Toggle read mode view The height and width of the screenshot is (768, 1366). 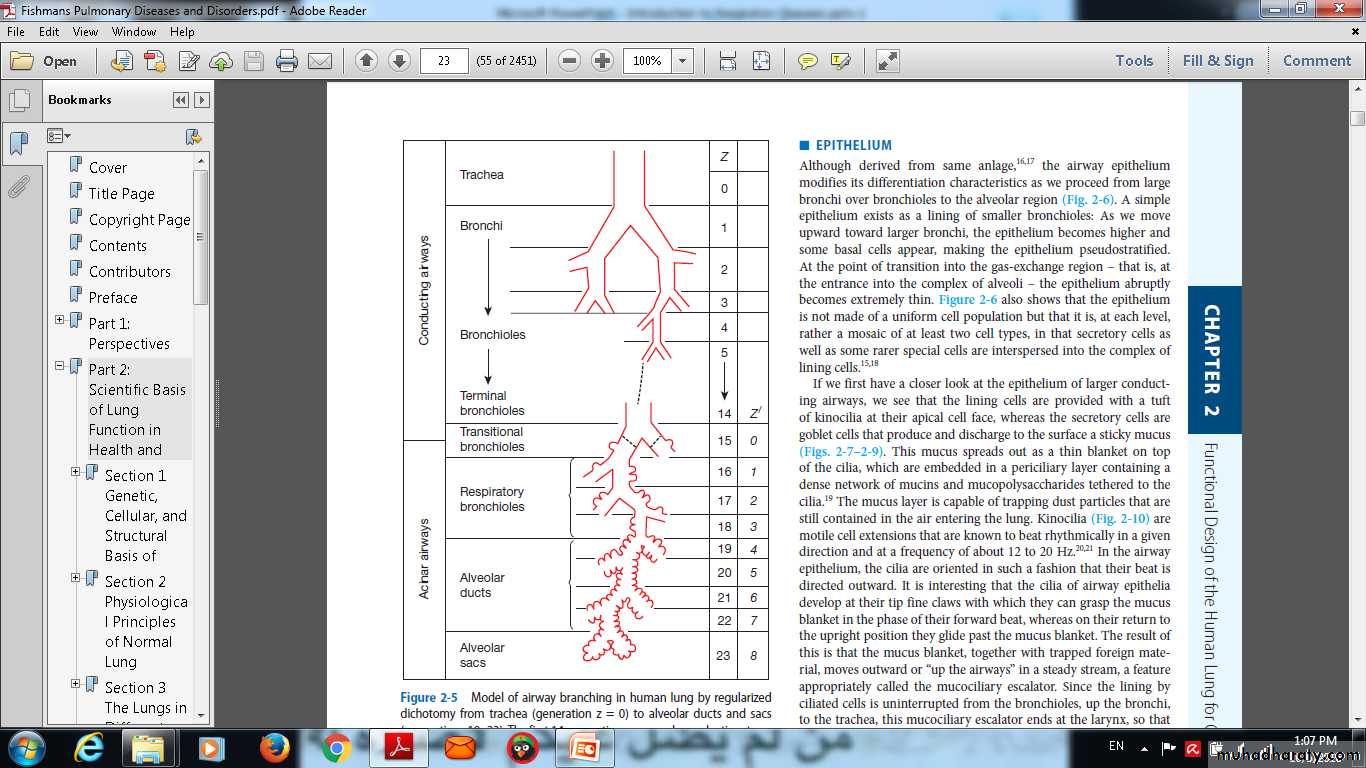click(887, 61)
